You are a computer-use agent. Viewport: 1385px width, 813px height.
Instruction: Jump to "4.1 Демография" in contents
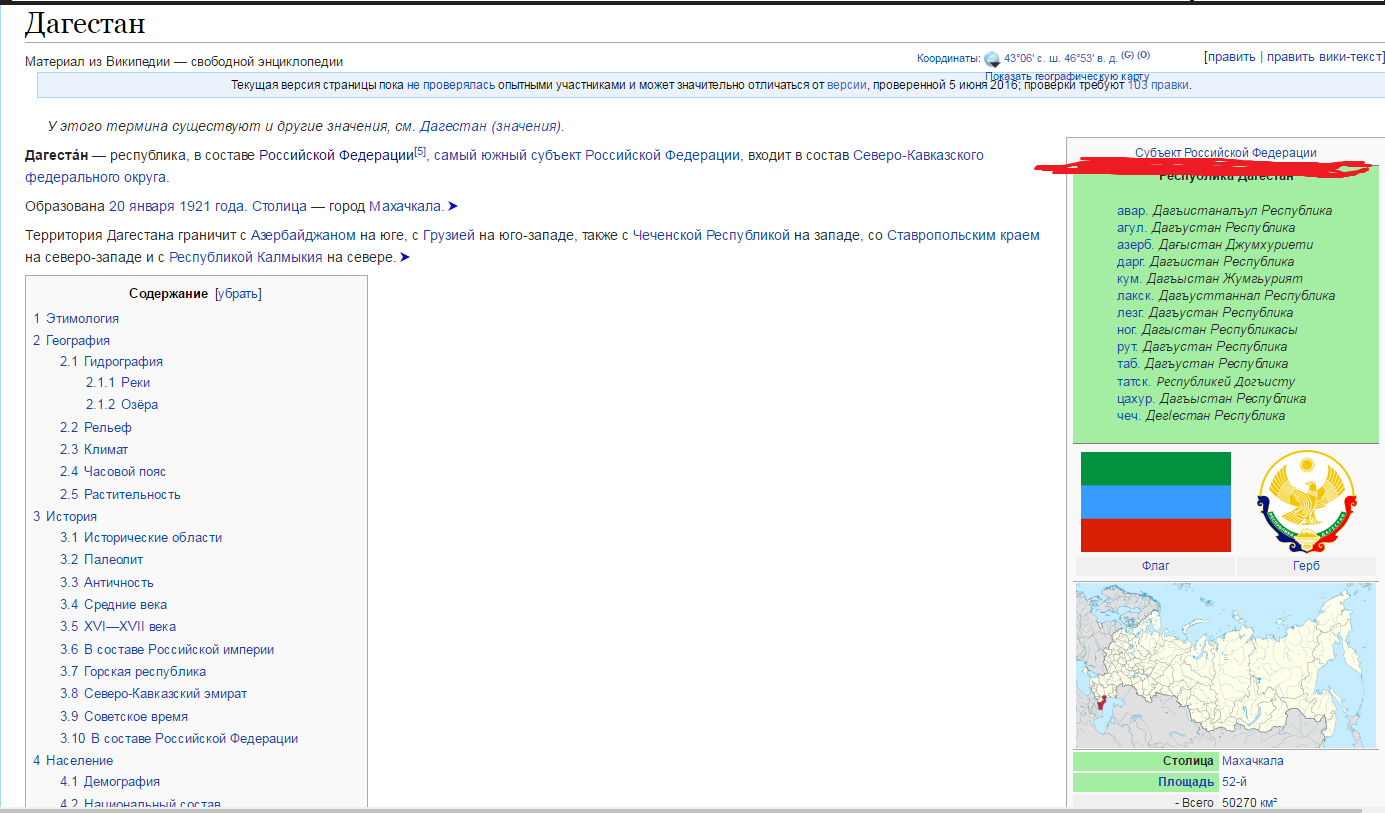(x=110, y=782)
